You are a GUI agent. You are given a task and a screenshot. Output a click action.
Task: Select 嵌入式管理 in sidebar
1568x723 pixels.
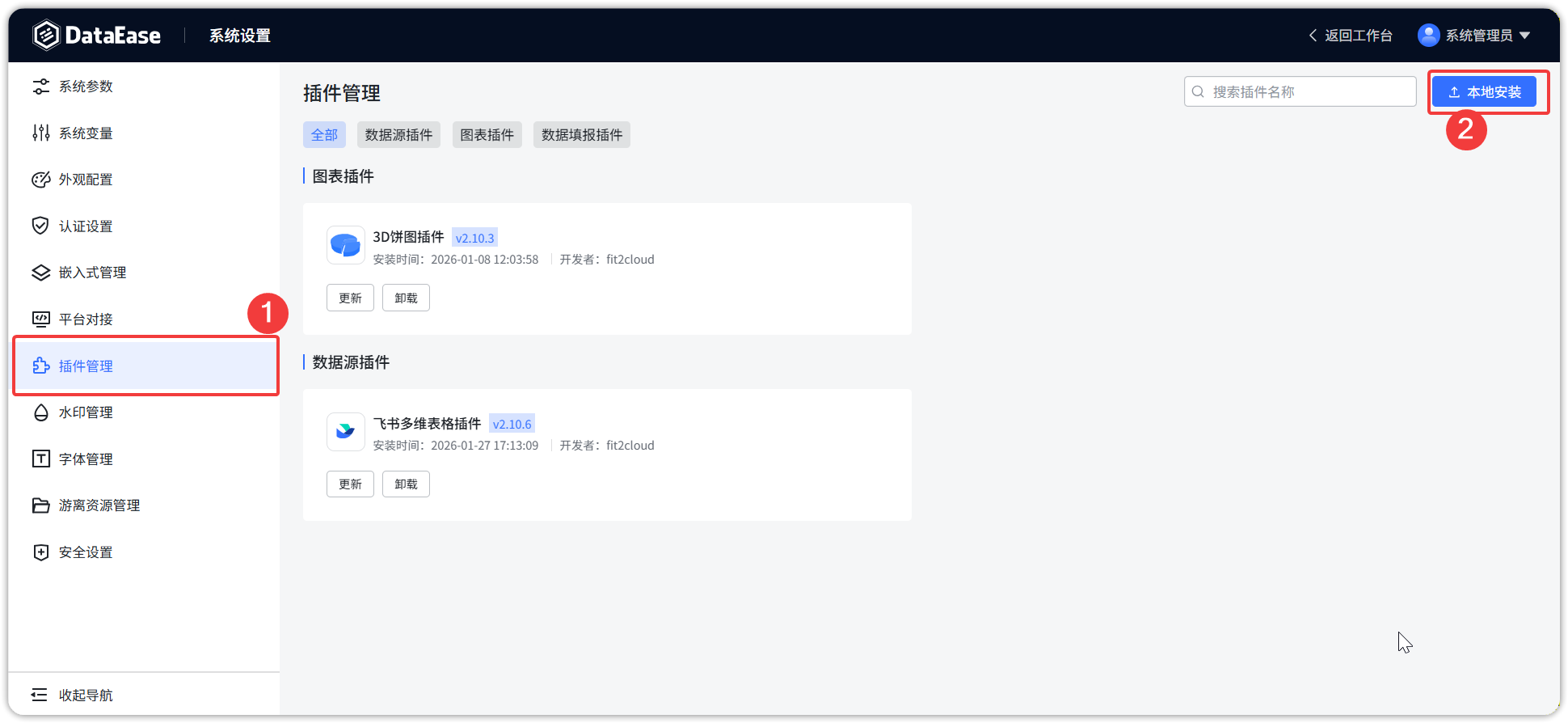145,273
